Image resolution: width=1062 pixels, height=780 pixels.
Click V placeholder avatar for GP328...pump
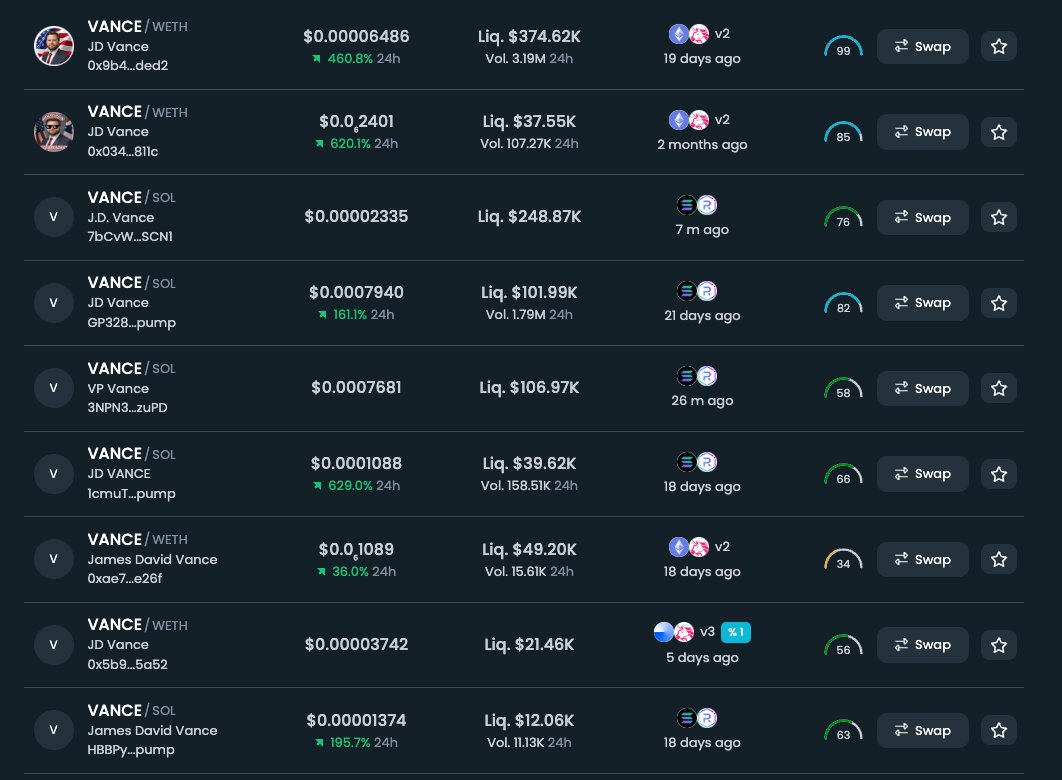click(54, 303)
